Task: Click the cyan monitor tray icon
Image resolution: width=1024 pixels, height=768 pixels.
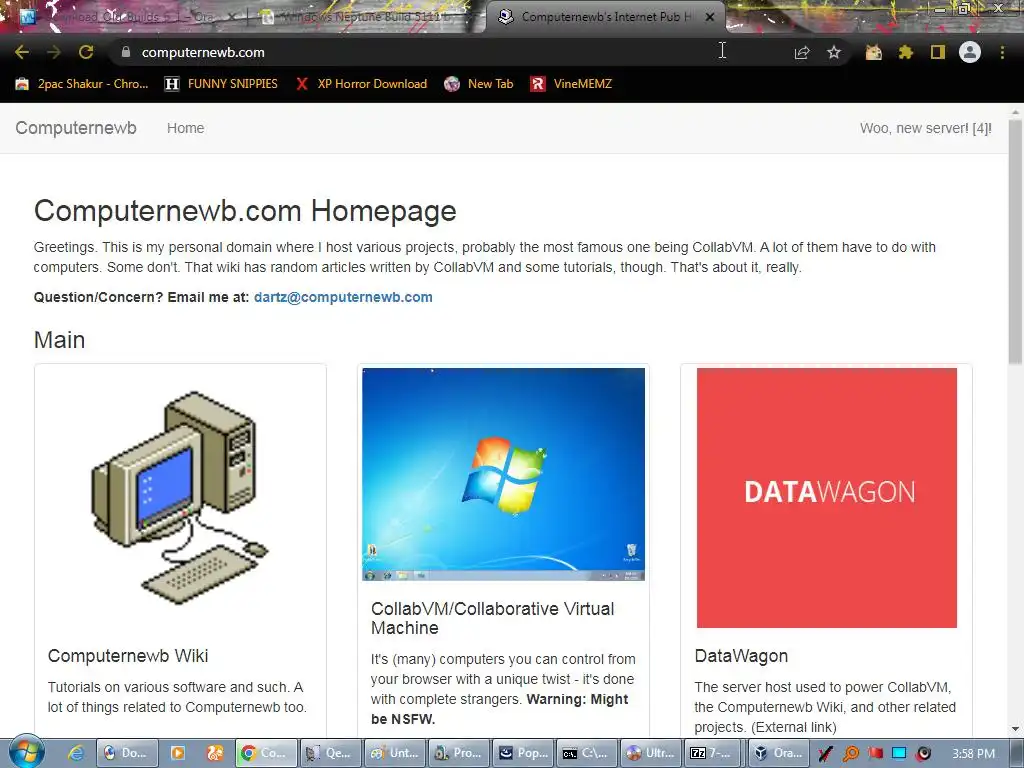Action: pyautogui.click(x=899, y=754)
